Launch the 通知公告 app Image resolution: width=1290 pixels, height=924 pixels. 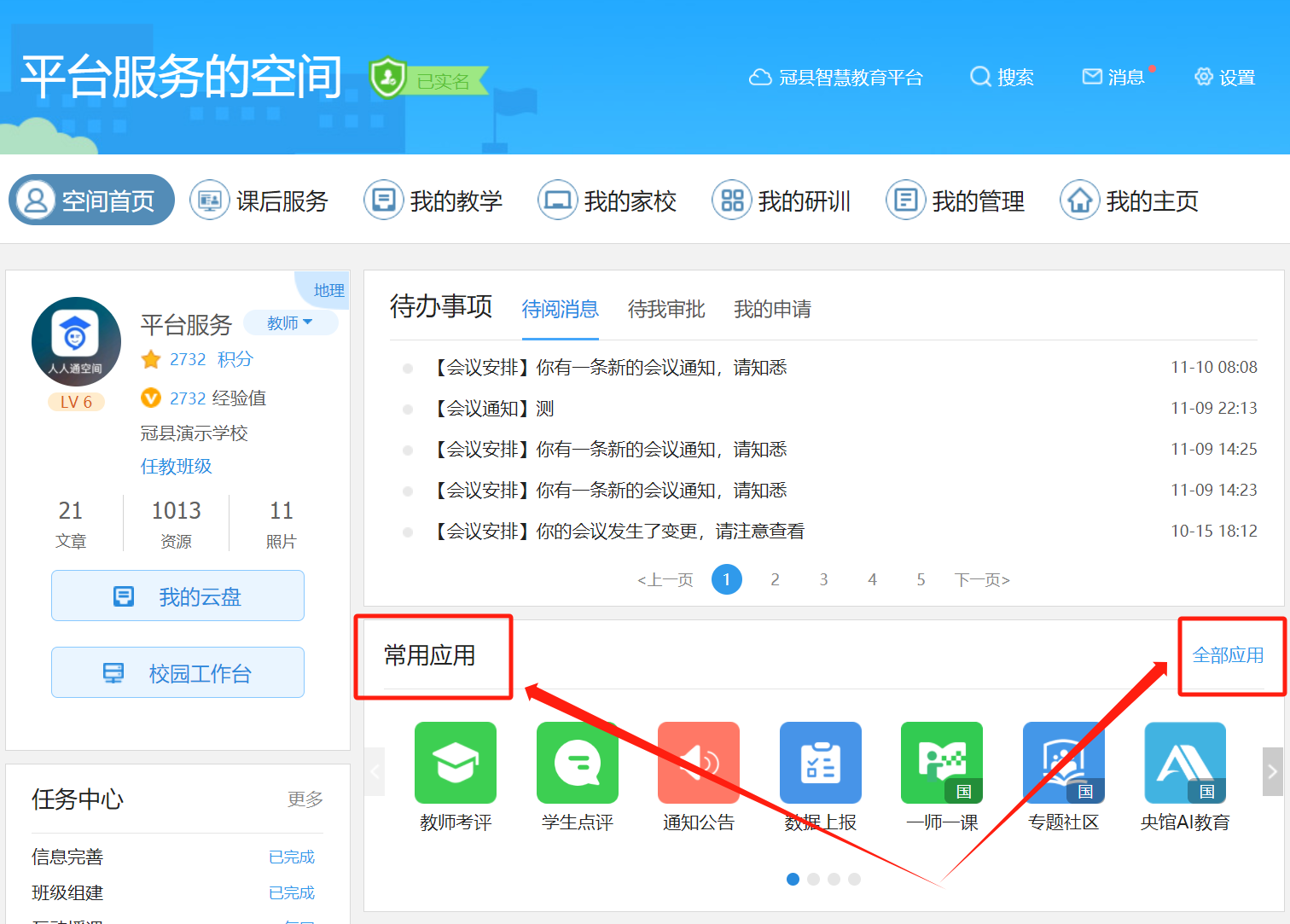point(699,763)
